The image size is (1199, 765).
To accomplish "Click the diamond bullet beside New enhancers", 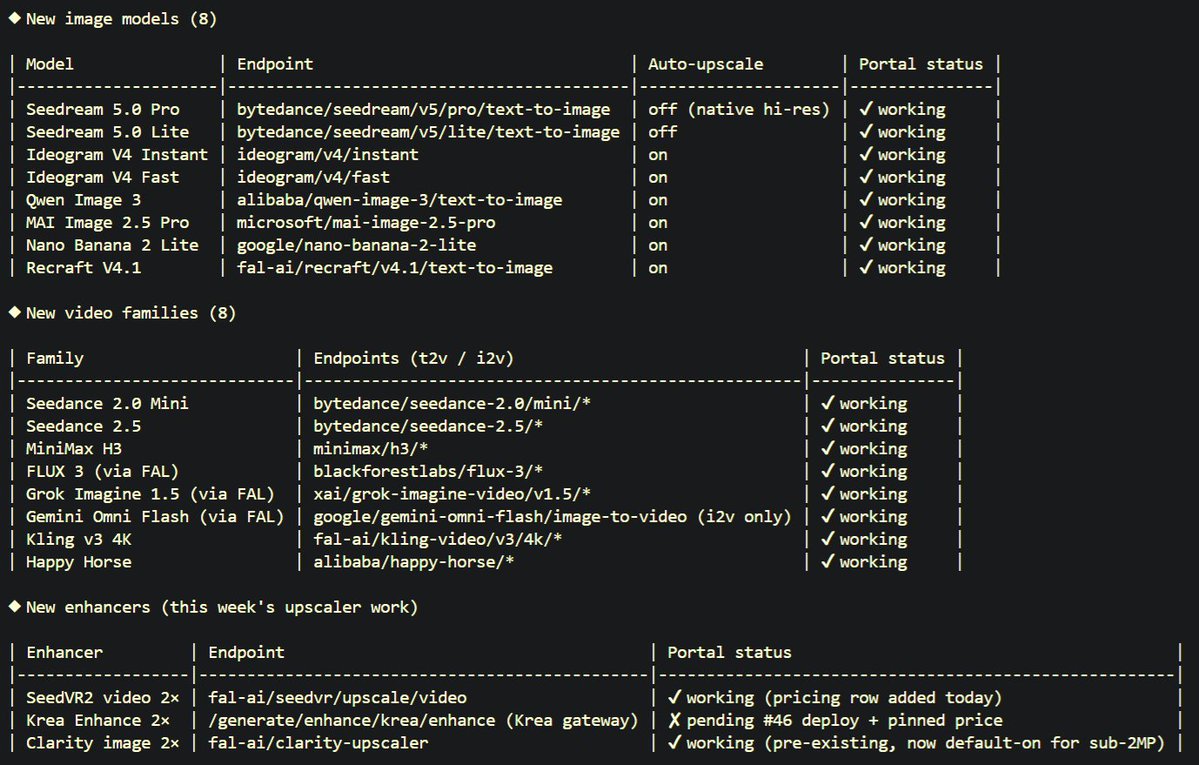I will [15, 607].
